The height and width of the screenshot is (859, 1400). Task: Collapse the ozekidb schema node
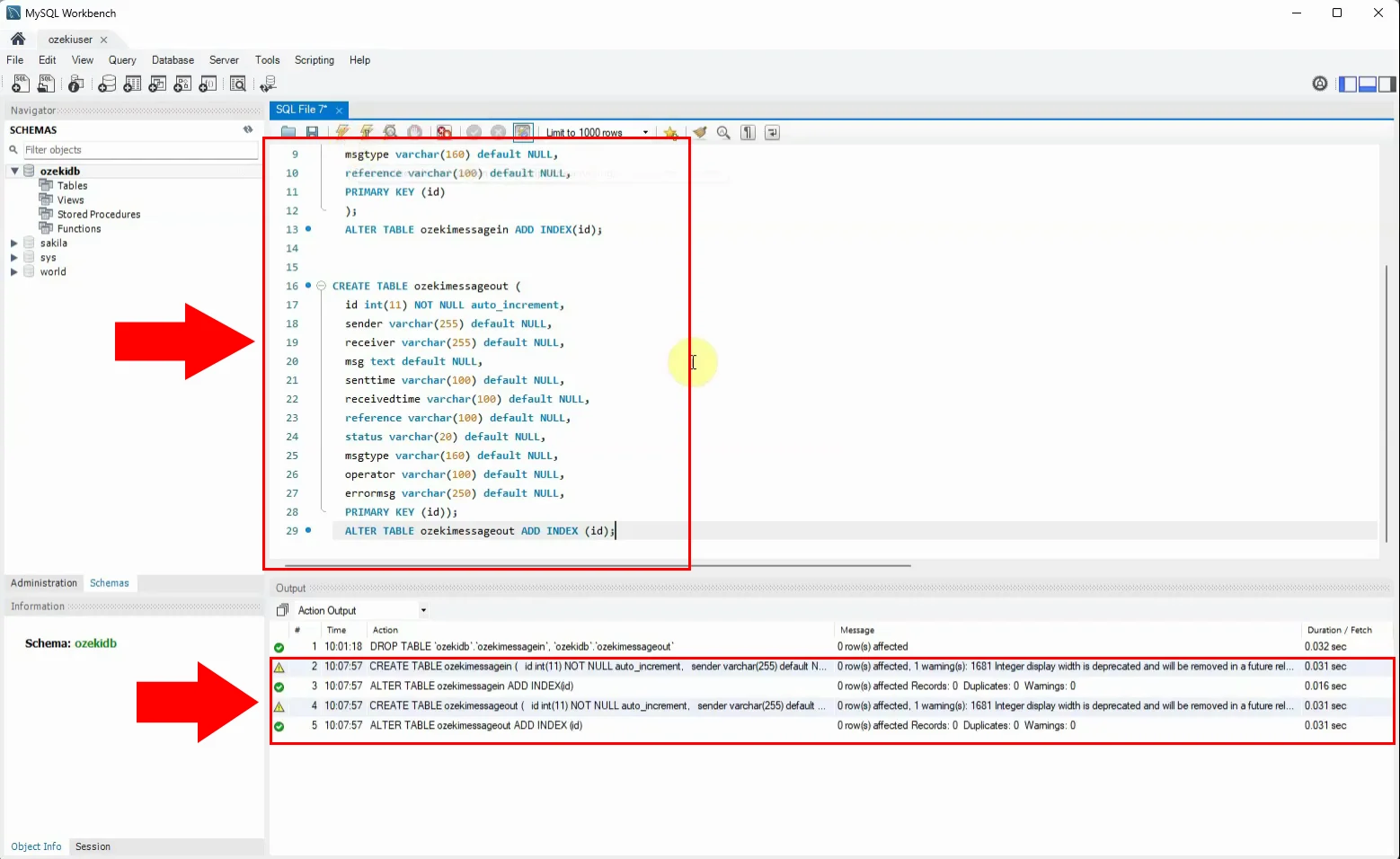pyautogui.click(x=14, y=171)
